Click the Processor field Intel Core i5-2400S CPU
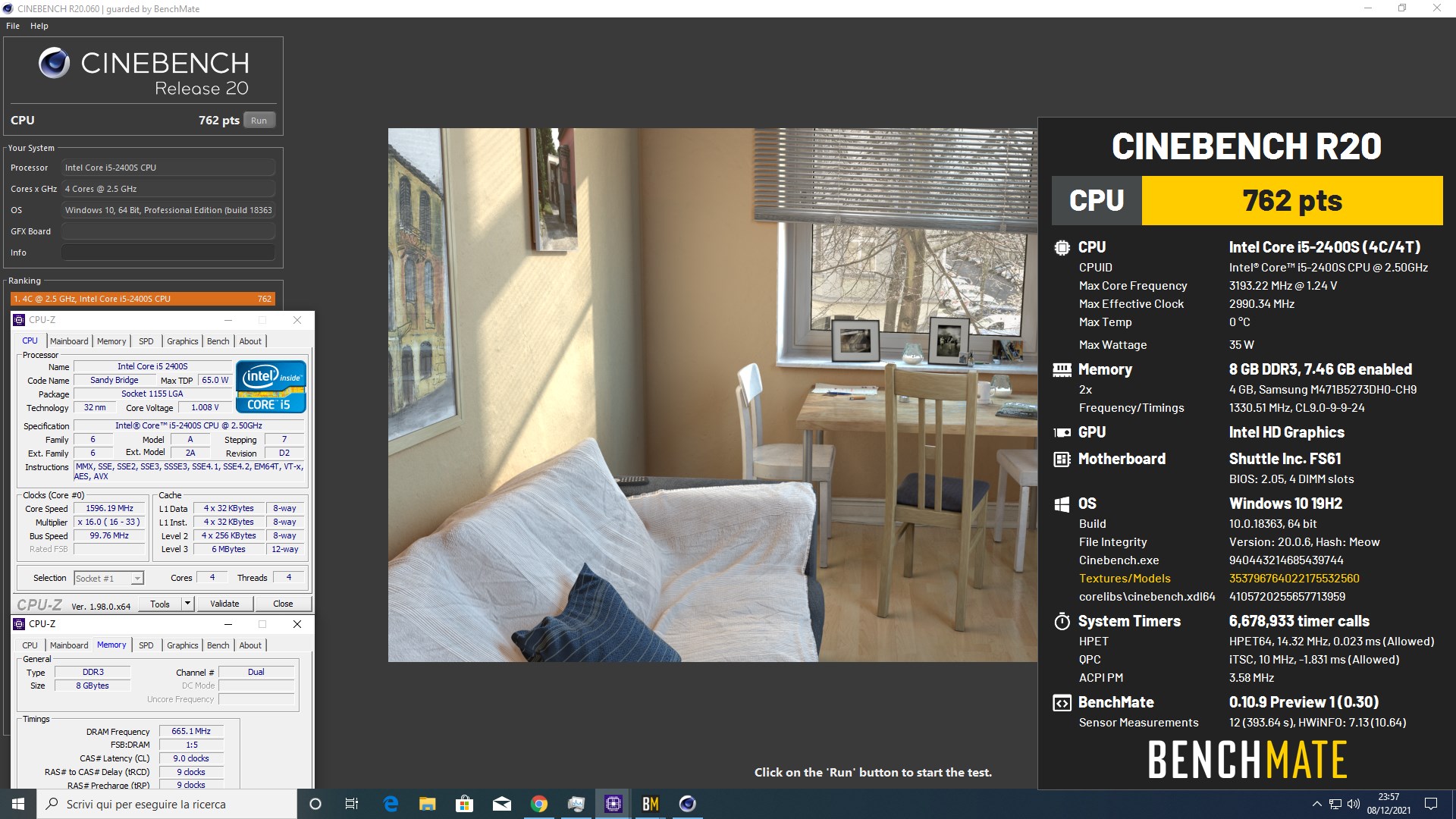 (168, 168)
